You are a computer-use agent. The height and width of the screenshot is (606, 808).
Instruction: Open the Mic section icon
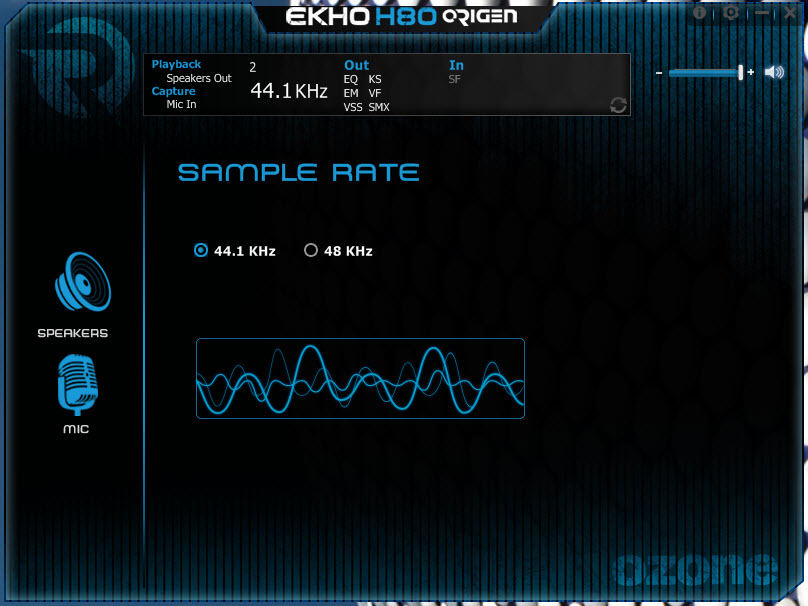(77, 385)
